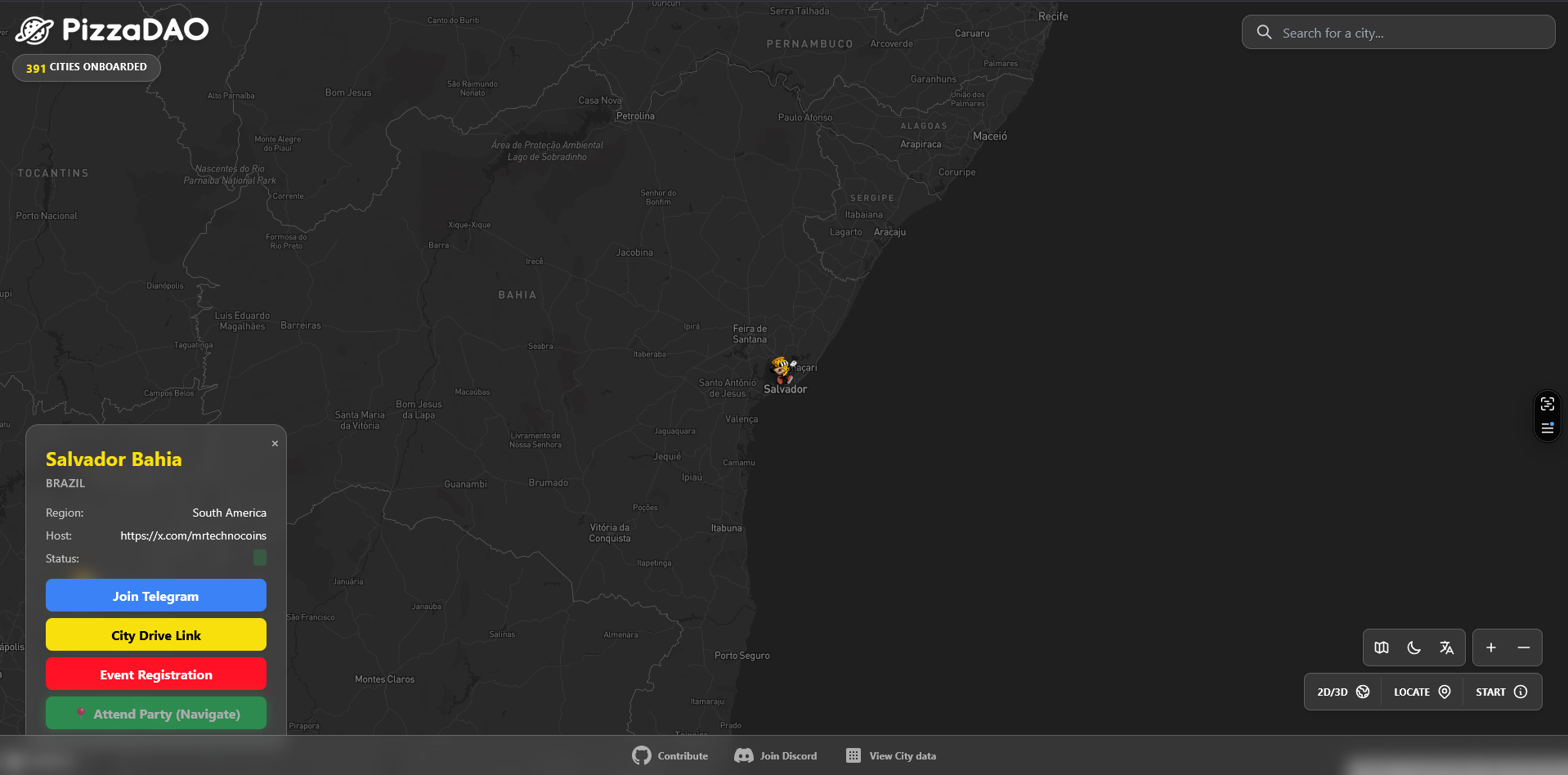Toggle dark mode with the moon icon

1413,647
